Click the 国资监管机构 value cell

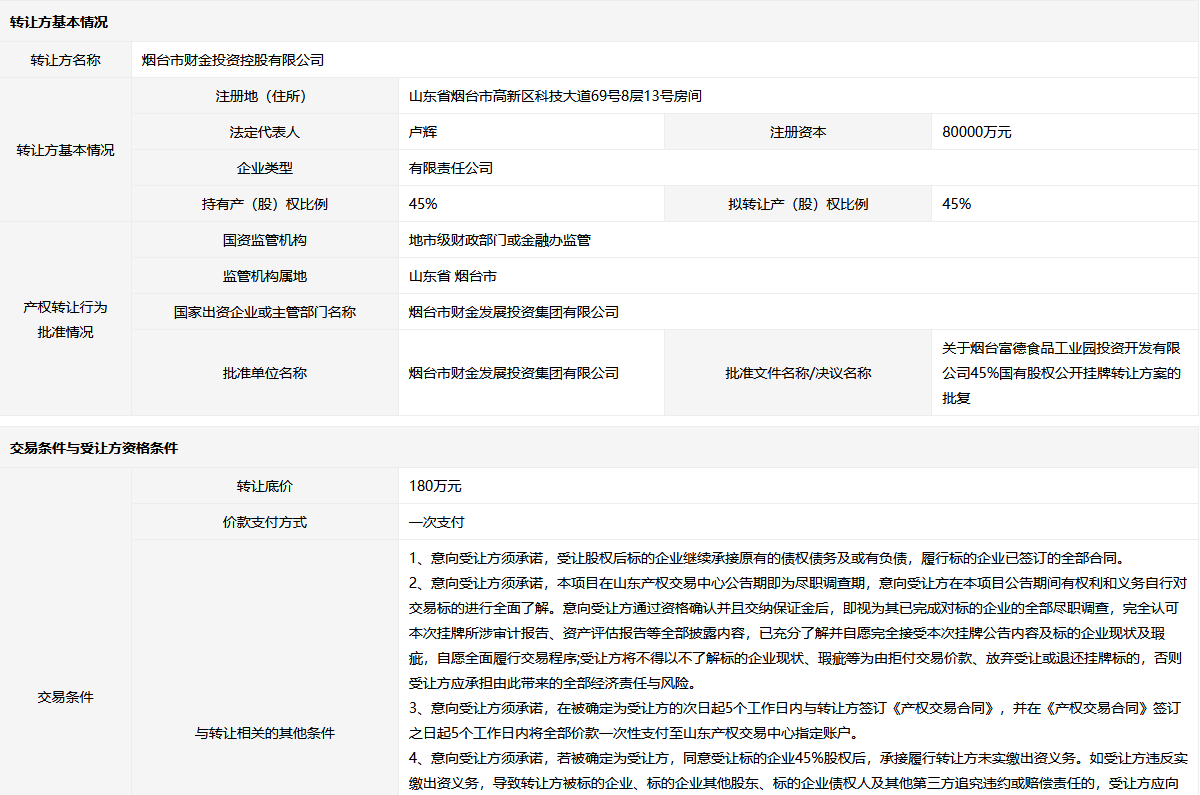[x=500, y=240]
